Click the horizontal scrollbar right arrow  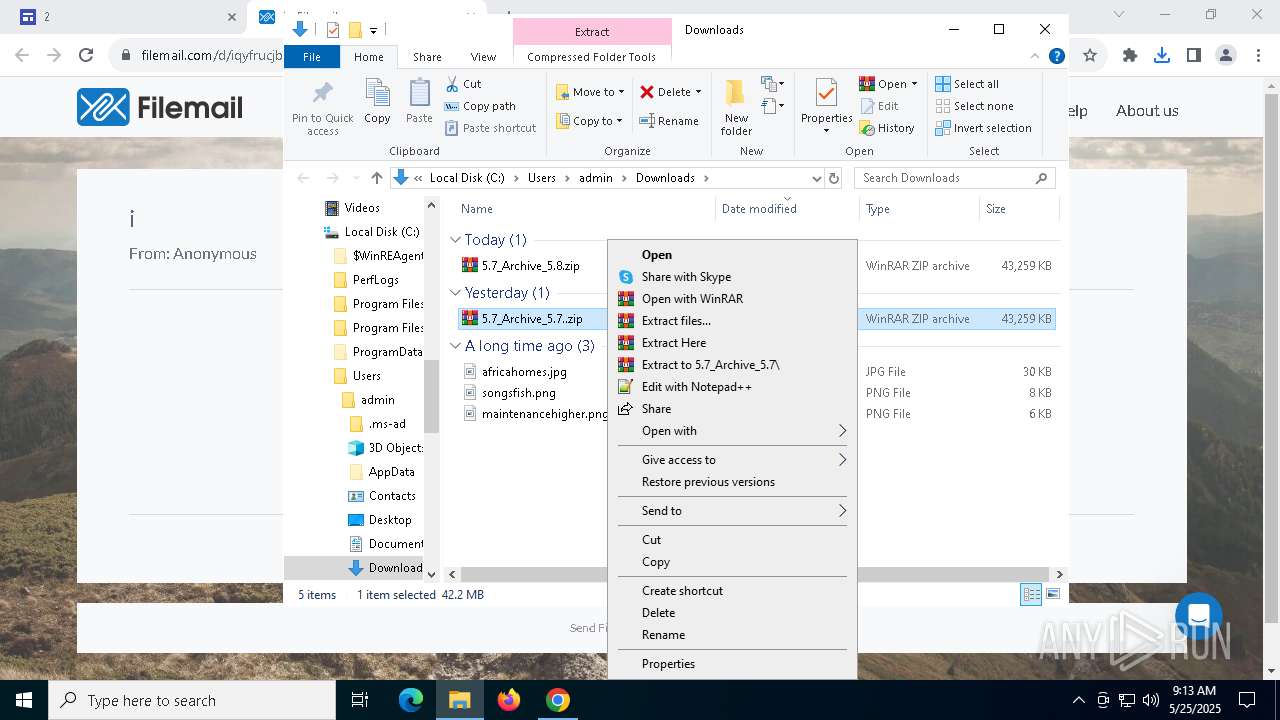1059,574
